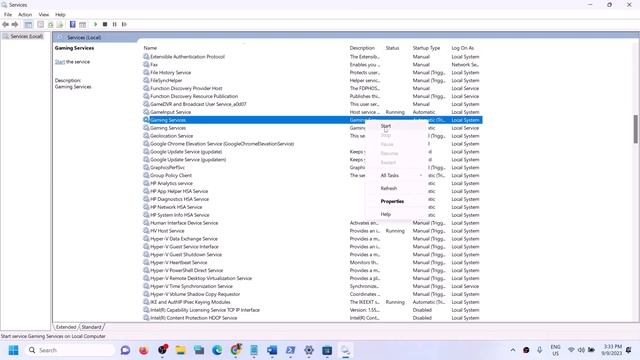The image size is (640, 360).
Task: Choose Help in the context menu
Action: pyautogui.click(x=386, y=214)
